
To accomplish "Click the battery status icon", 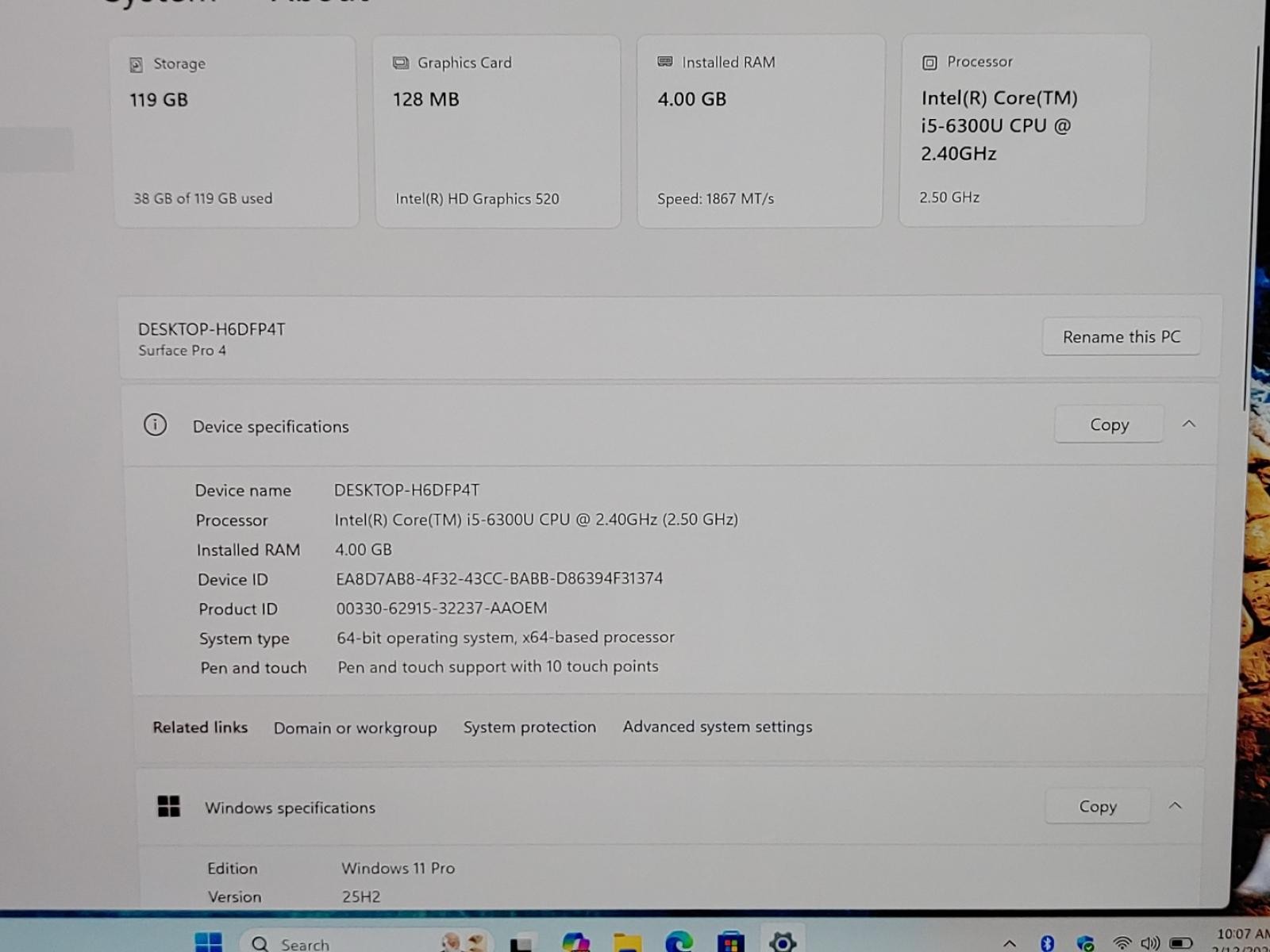I will tap(1181, 942).
